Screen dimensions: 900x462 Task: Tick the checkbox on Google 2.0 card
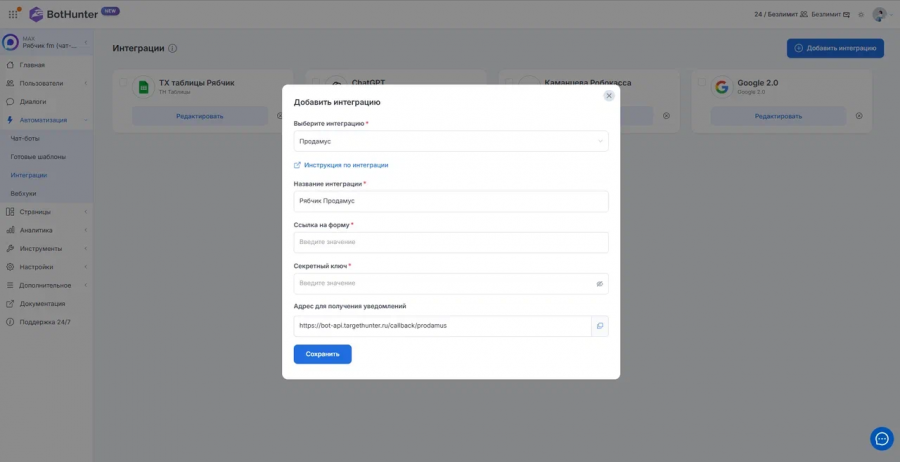click(701, 82)
